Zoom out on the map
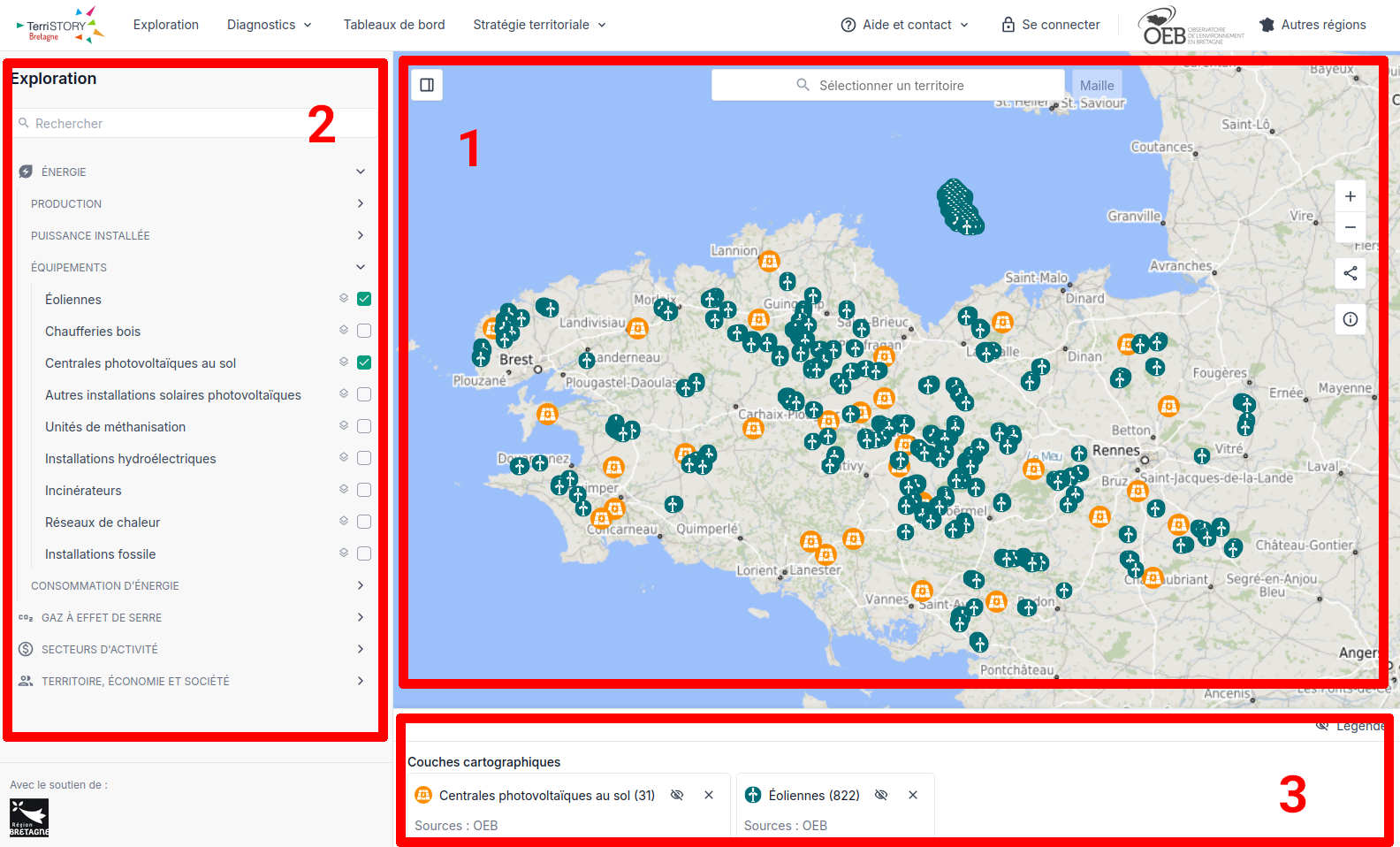This screenshot has height=847, width=1400. tap(1350, 227)
